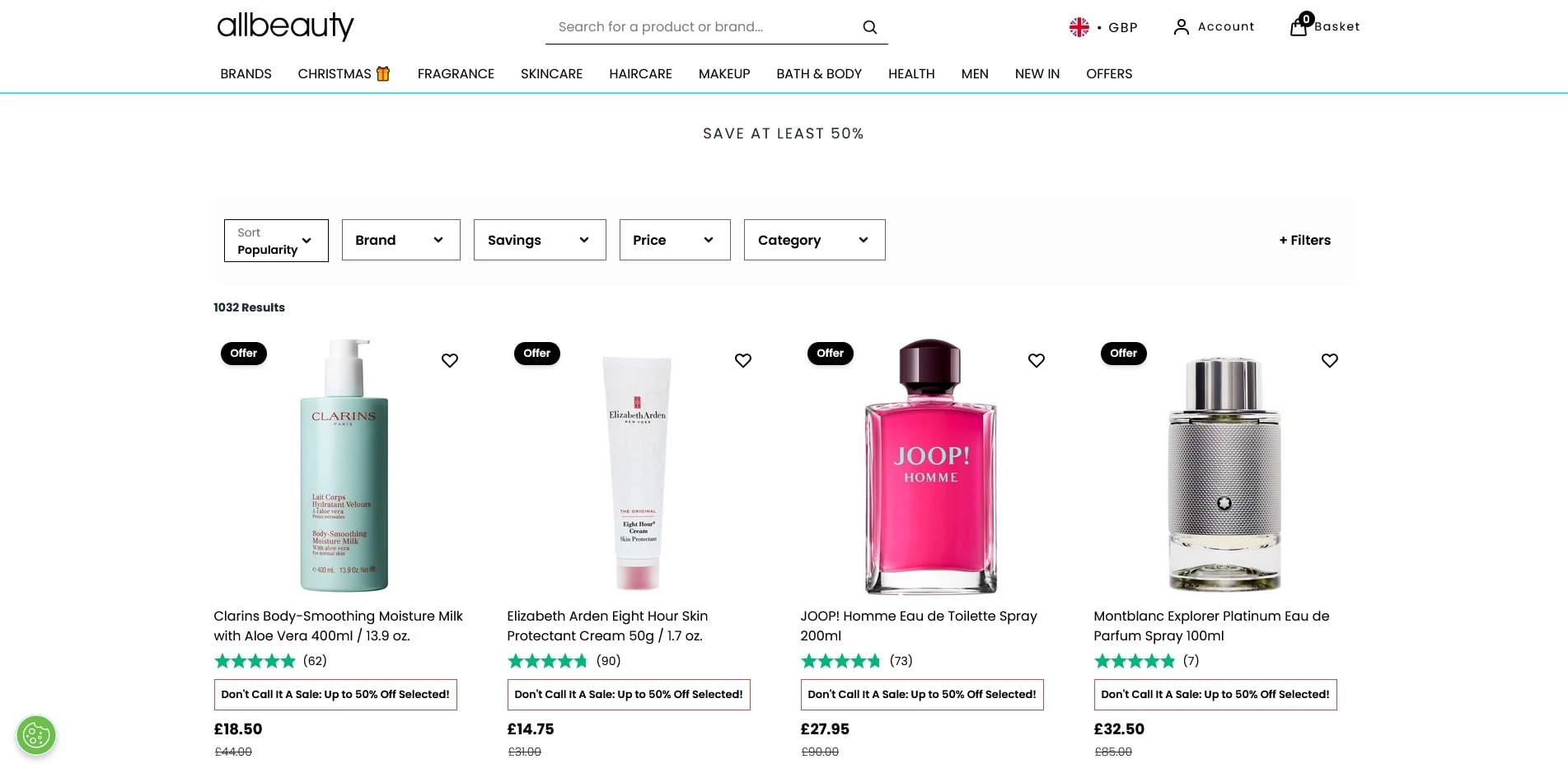The image size is (1568, 764).
Task: Click the search magnifier icon
Action: (x=869, y=27)
